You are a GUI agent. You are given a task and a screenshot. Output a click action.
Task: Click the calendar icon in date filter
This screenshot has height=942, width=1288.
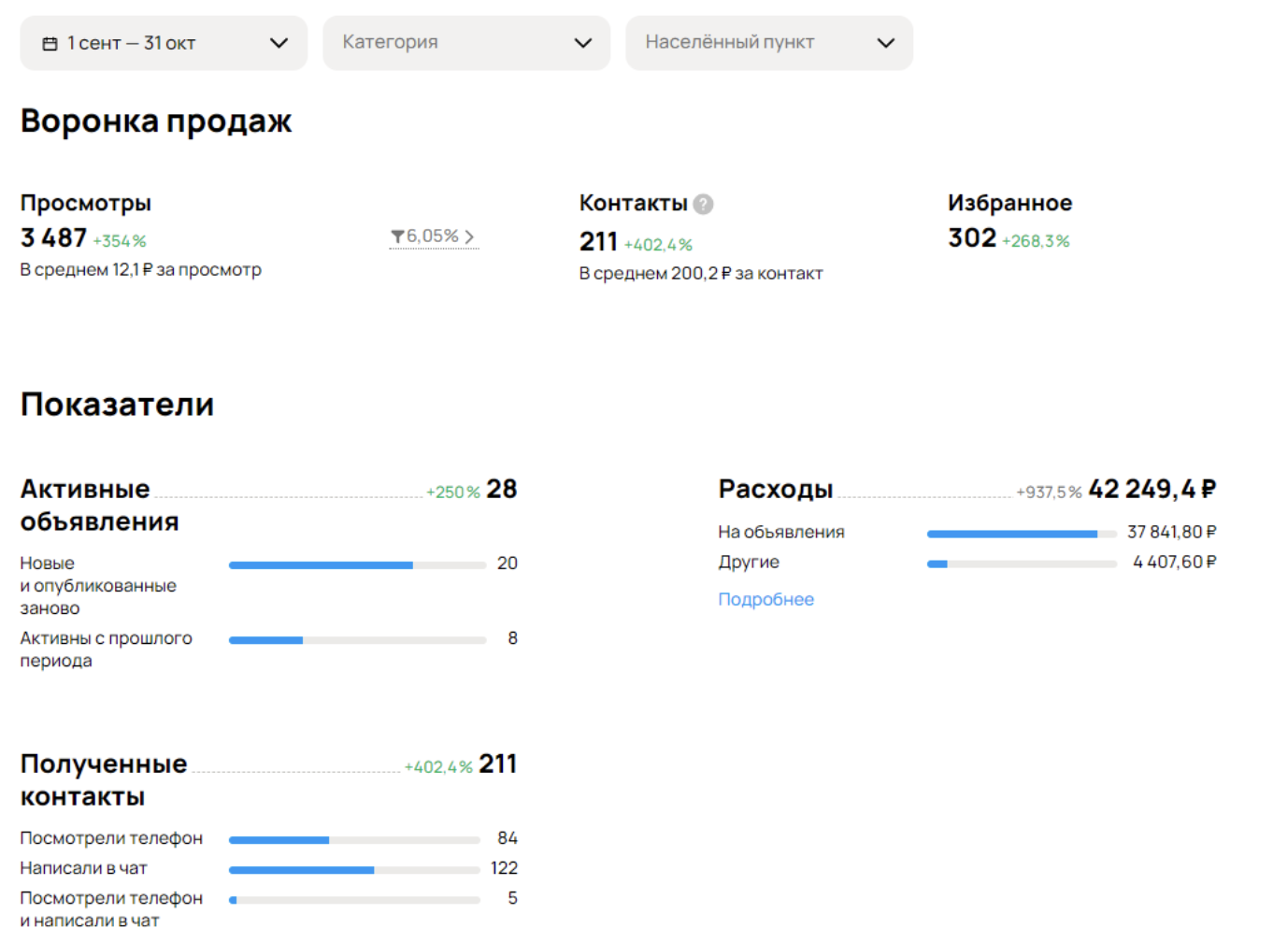click(50, 44)
